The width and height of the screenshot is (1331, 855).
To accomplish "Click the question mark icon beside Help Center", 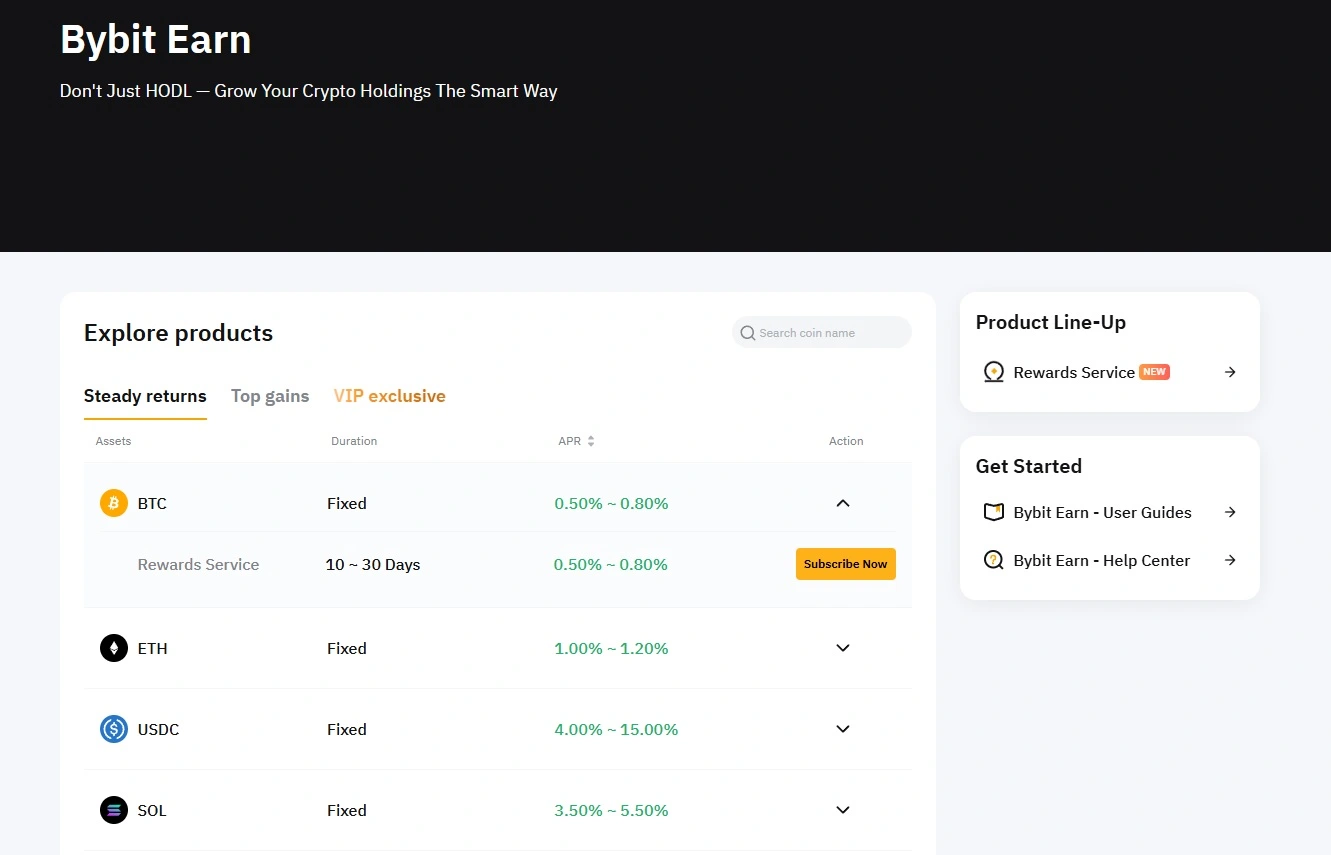I will click(993, 560).
